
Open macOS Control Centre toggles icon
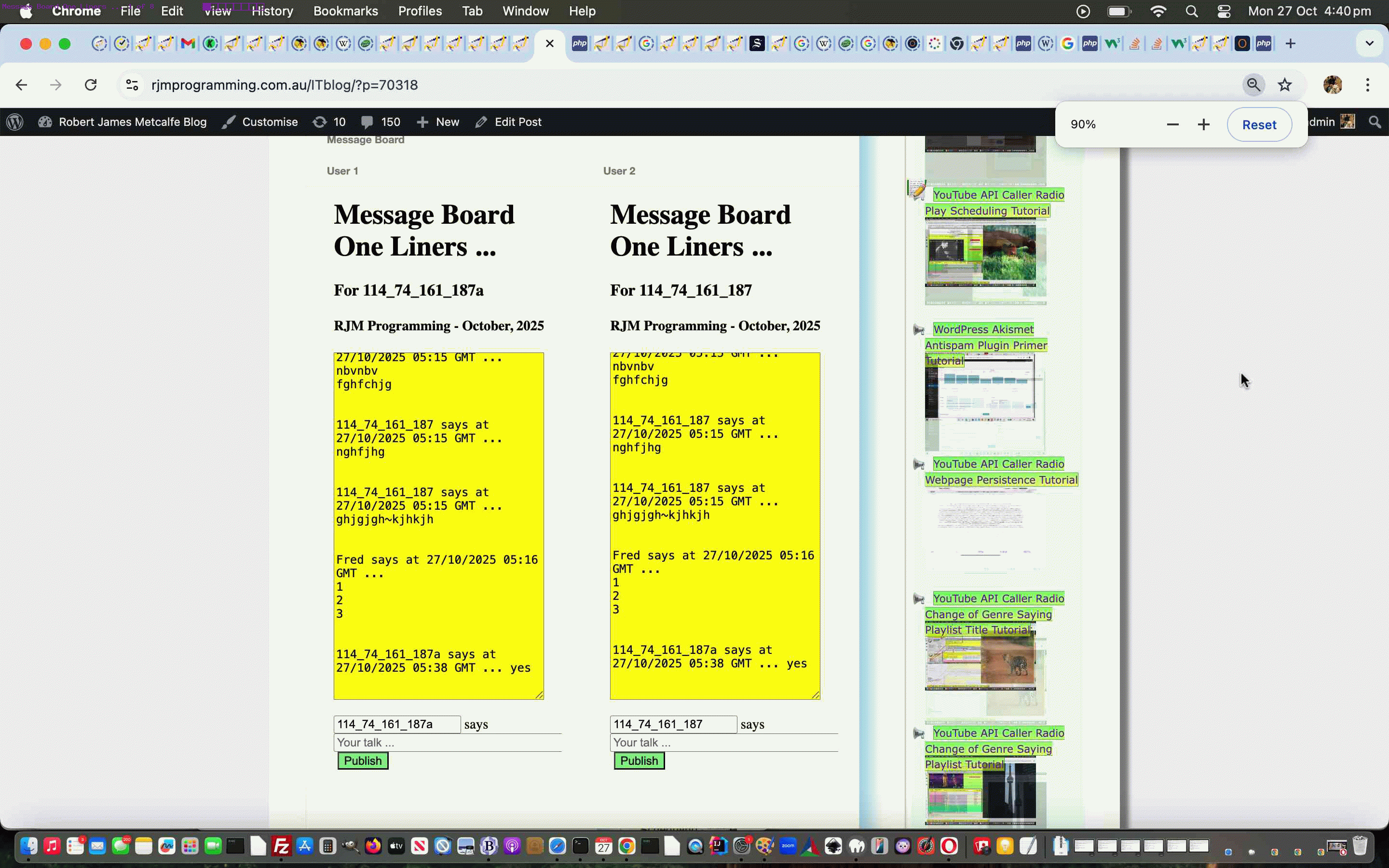(1224, 11)
